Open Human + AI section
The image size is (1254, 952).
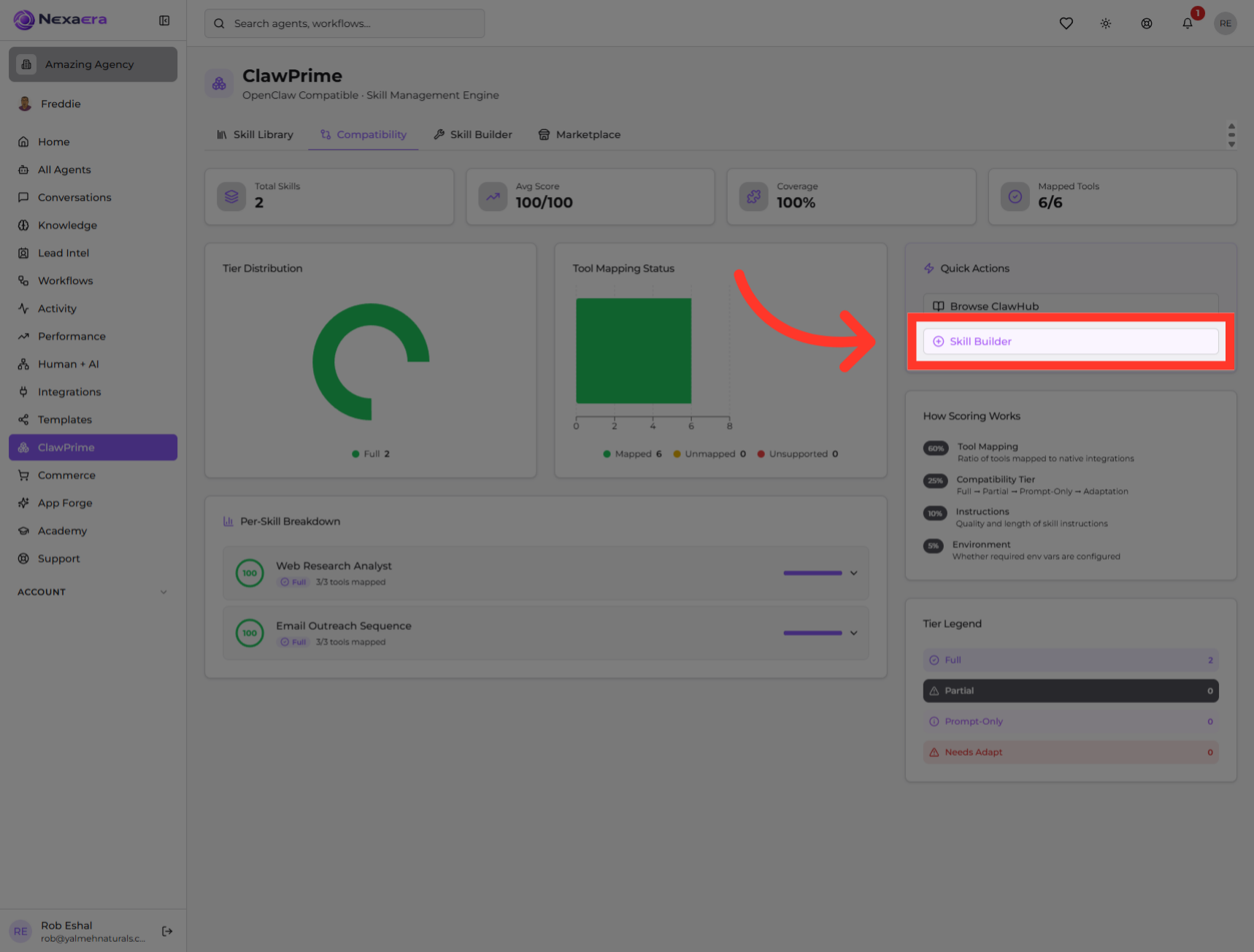coord(93,364)
